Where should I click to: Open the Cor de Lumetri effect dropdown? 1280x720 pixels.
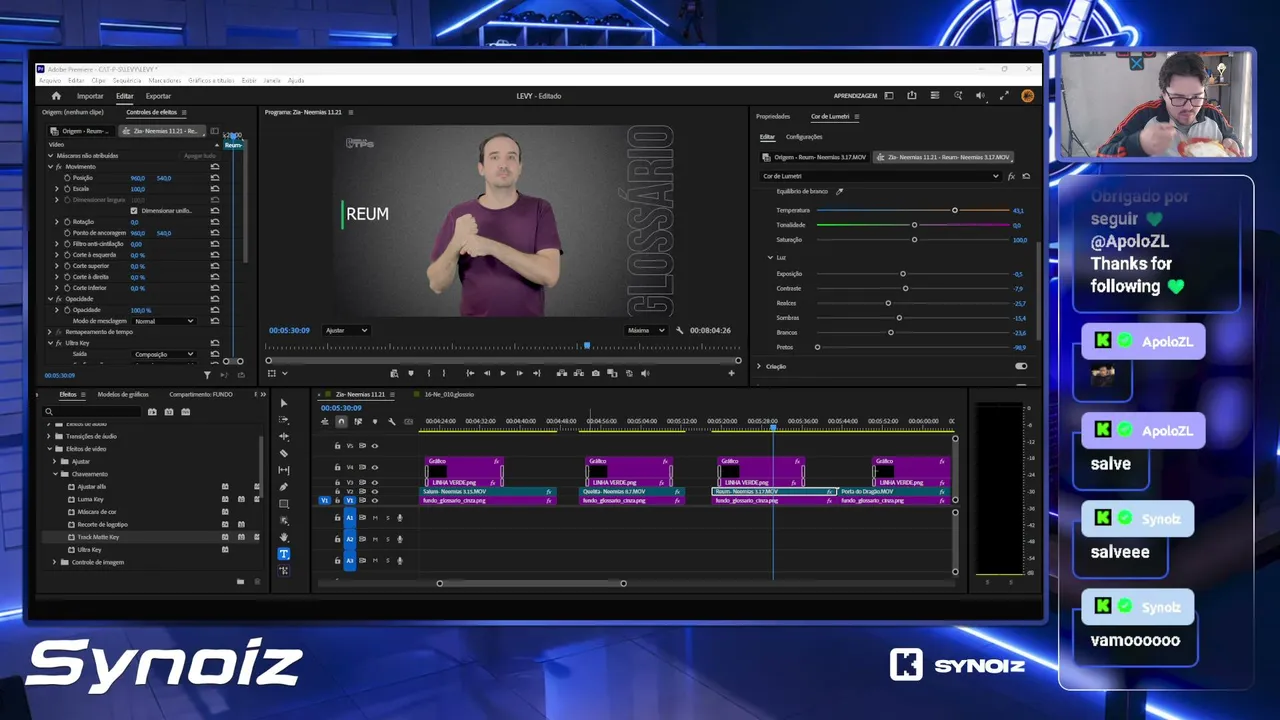(880, 176)
